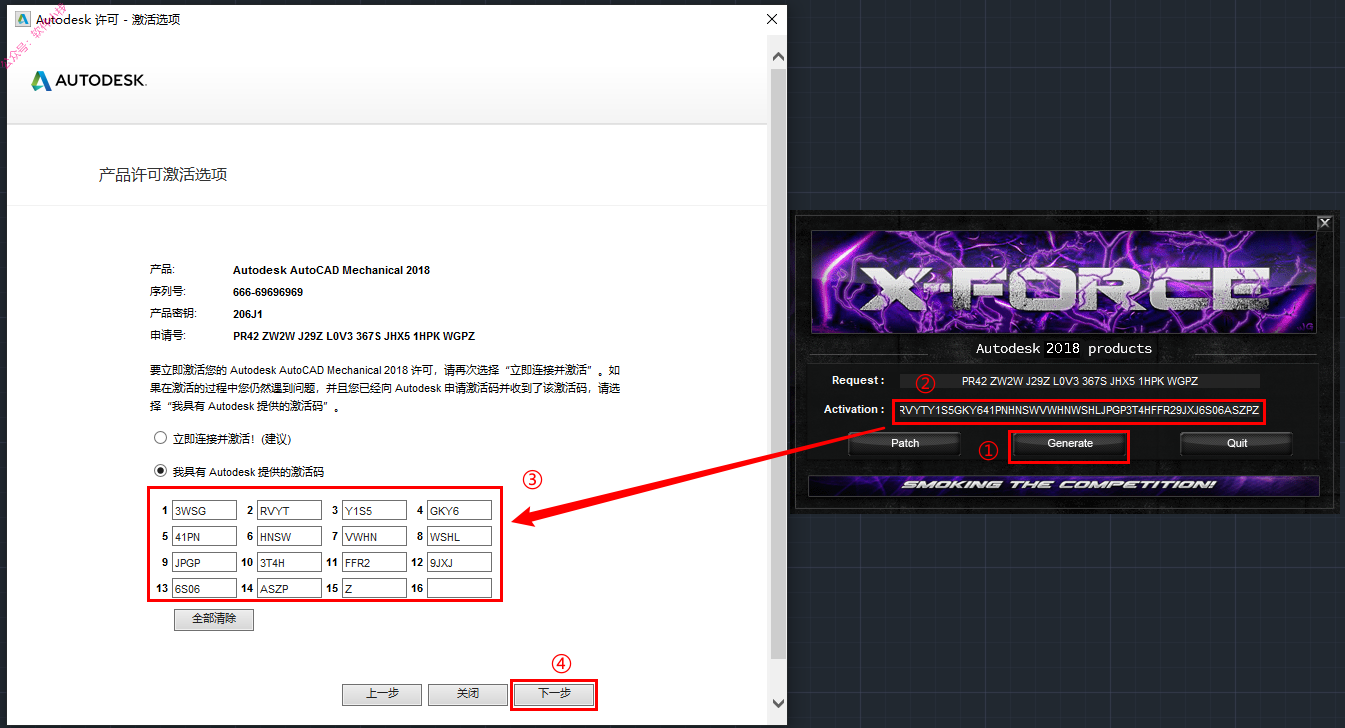
Task: Click the 关闭 button at bottom
Action: [468, 694]
